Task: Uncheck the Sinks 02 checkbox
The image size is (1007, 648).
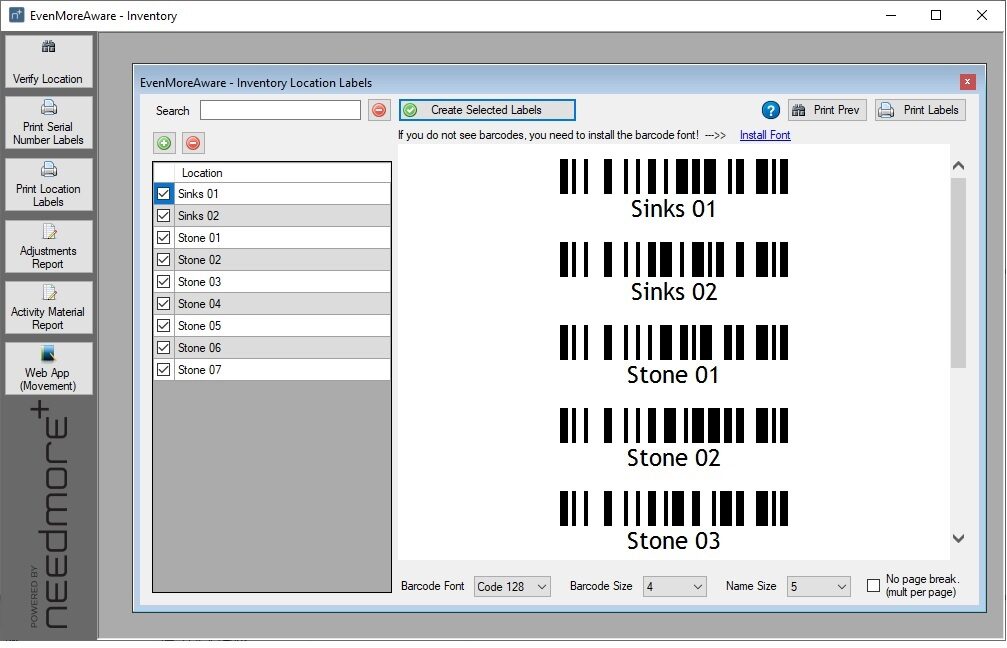Action: tap(164, 216)
